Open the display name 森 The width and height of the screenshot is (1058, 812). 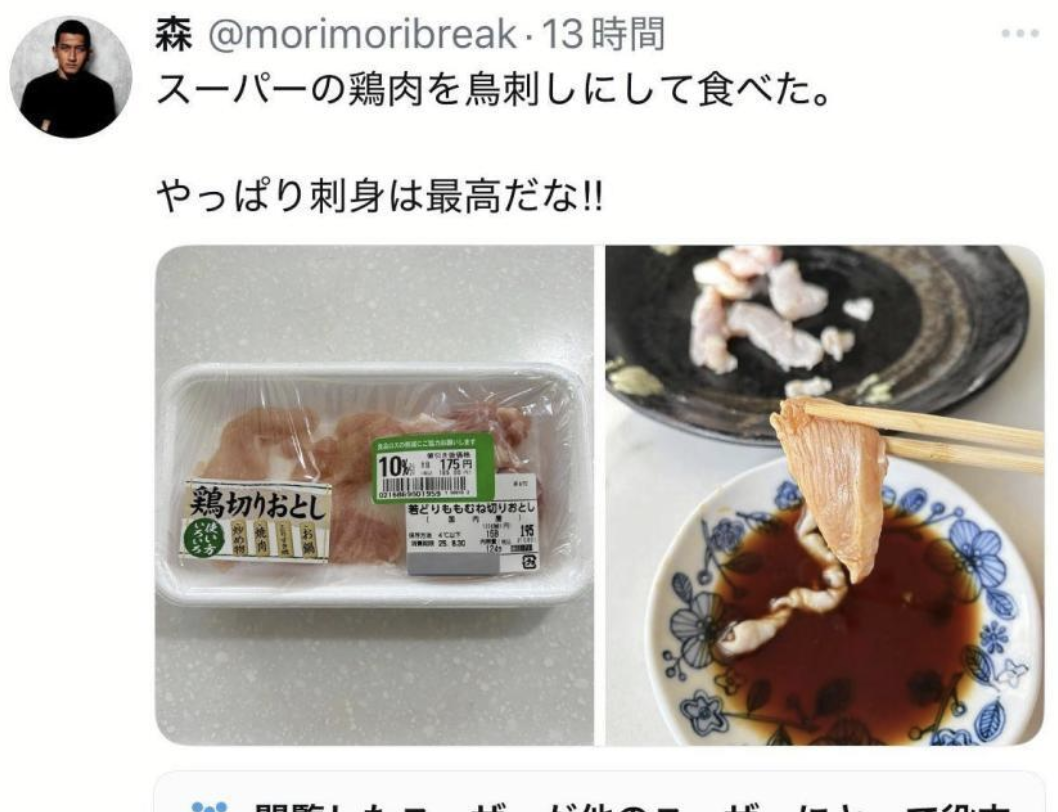coord(174,34)
